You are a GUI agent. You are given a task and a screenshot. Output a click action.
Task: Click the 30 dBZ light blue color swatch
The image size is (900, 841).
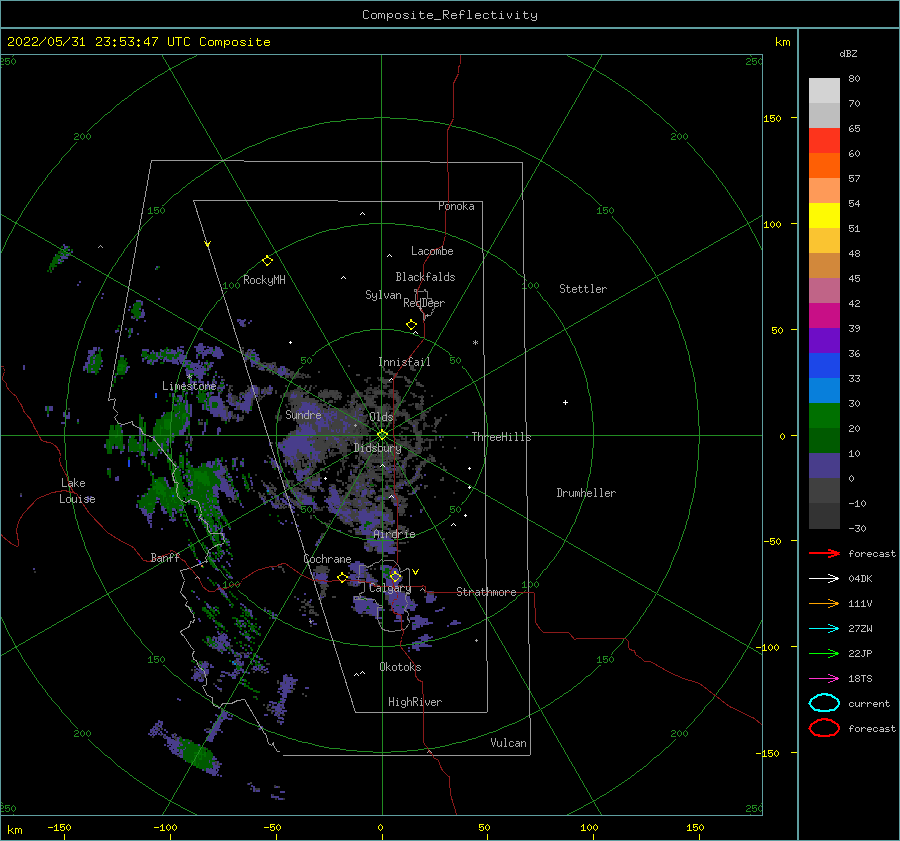coord(824,391)
